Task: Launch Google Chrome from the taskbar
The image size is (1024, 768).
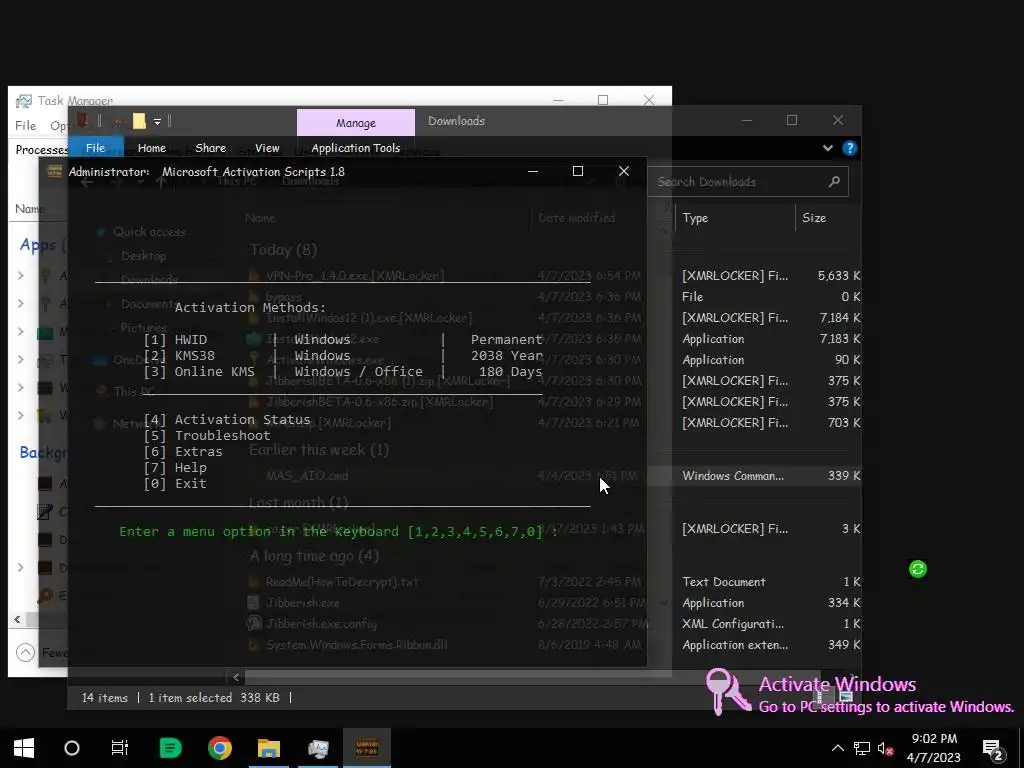Action: click(219, 748)
